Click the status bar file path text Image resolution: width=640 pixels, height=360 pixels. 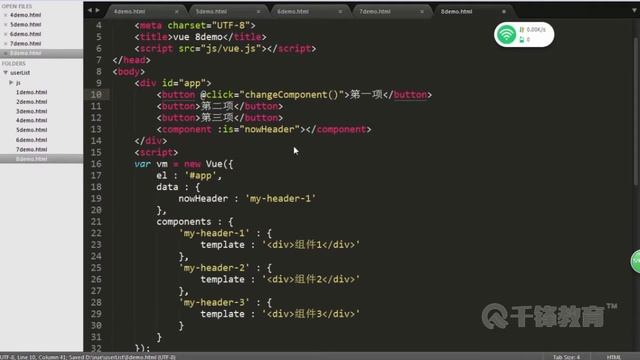coord(122,357)
